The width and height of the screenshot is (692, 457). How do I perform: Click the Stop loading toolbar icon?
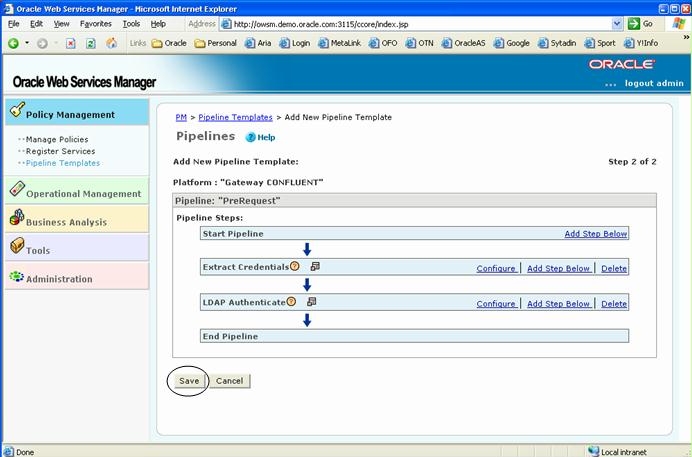click(x=70, y=43)
